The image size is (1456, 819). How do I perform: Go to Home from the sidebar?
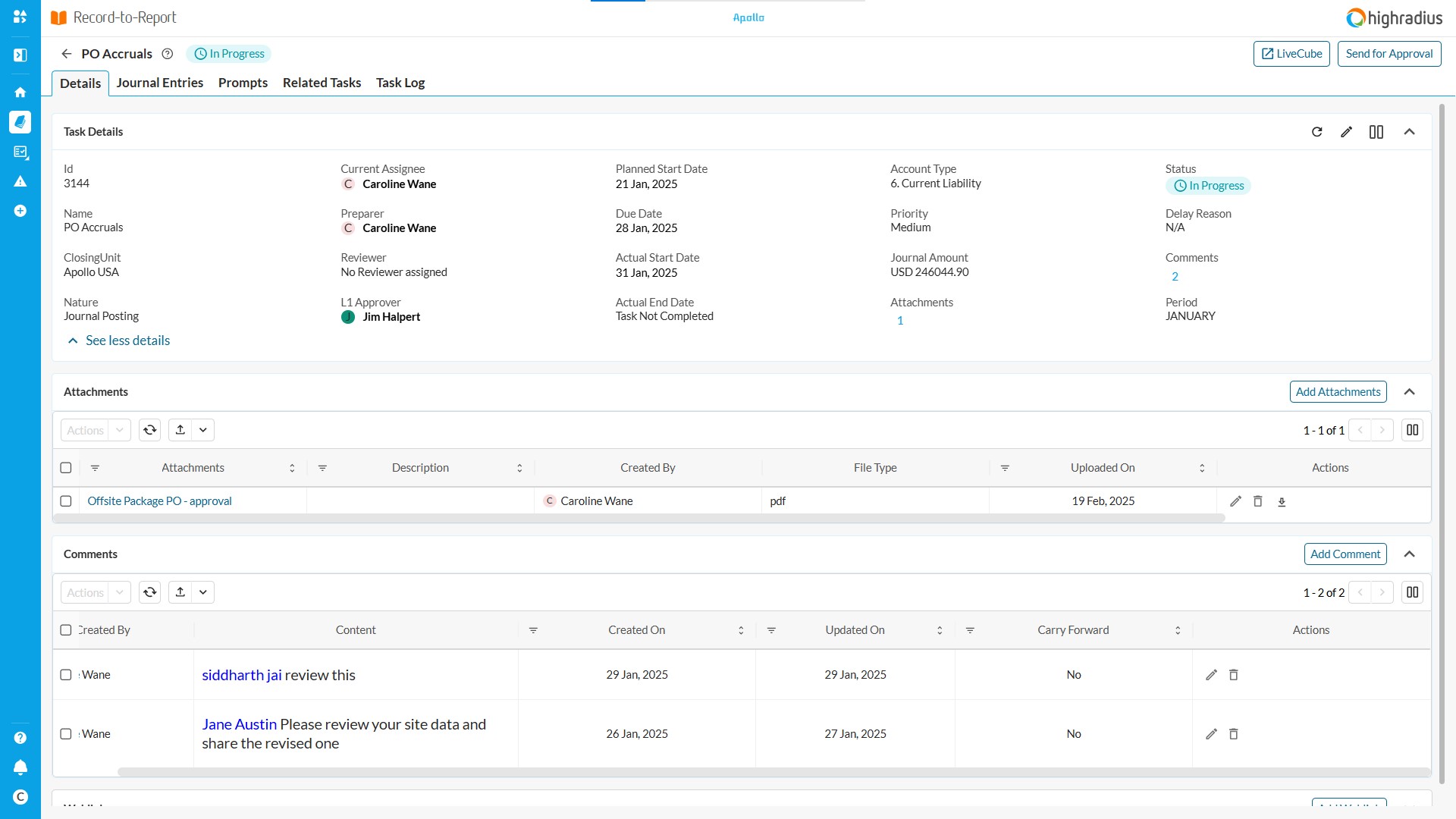coord(20,93)
